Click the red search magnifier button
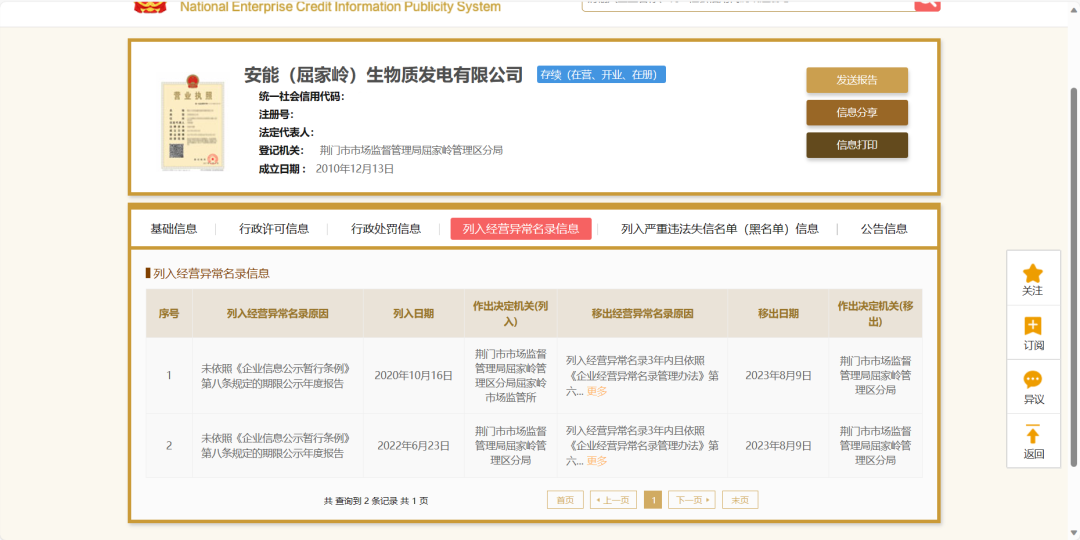Viewport: 1080px width, 540px height. click(927, 4)
